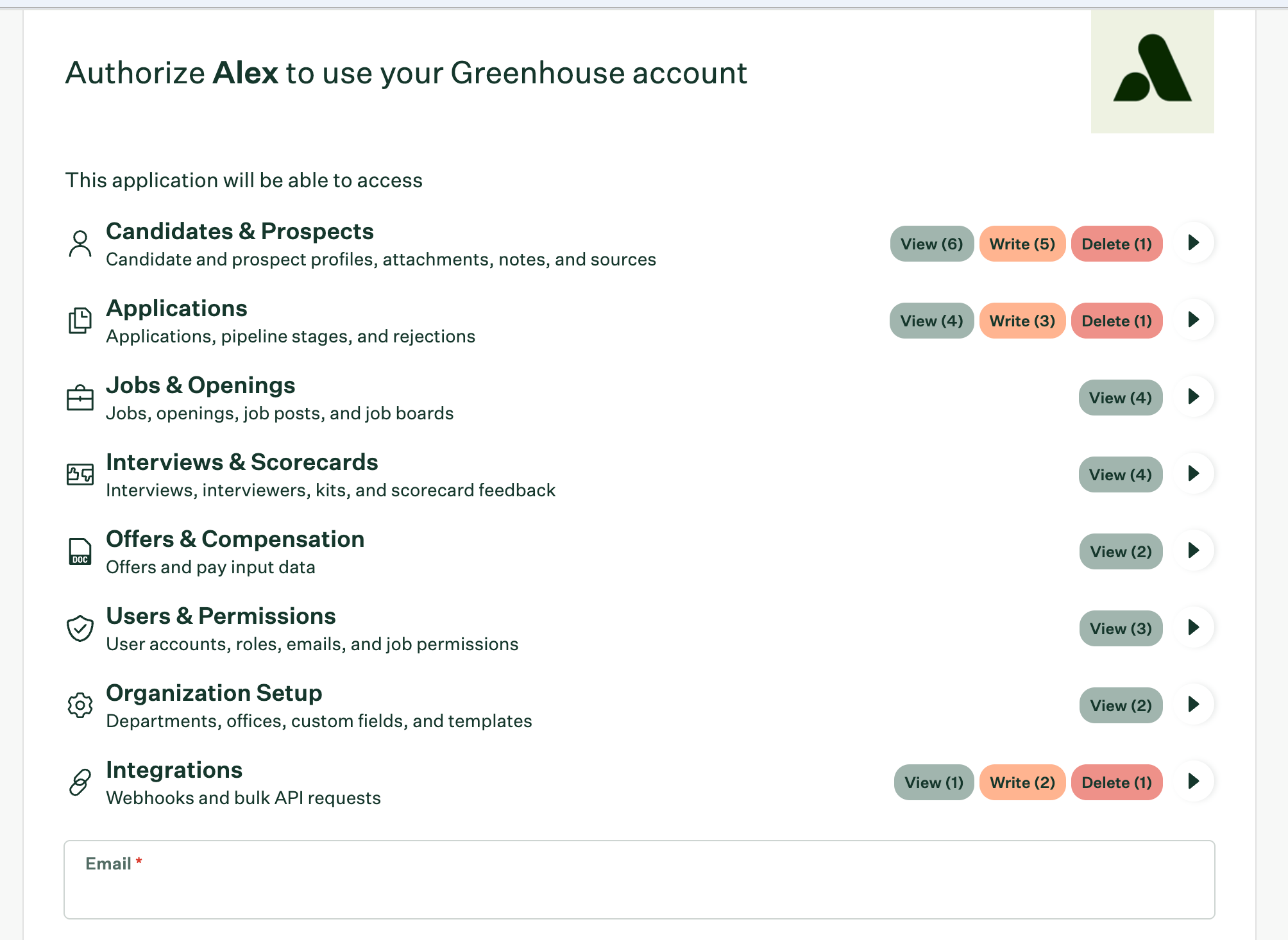Expand the Jobs & Openings permissions arrow
1288x940 pixels.
[1194, 397]
